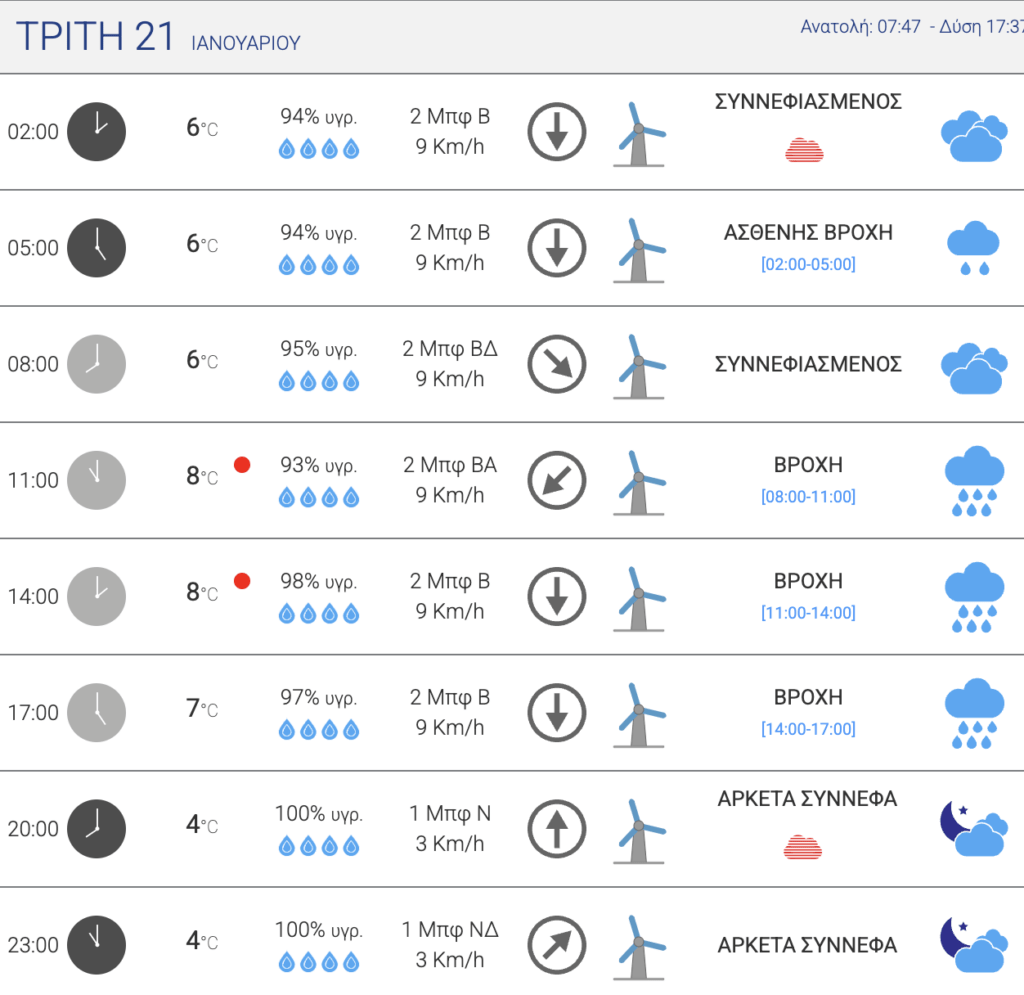Click the ΑΣΘΕΝΗΣ ΒΡΟΧΗ forecast label
Screen dimensions: 1024x995
(x=808, y=232)
